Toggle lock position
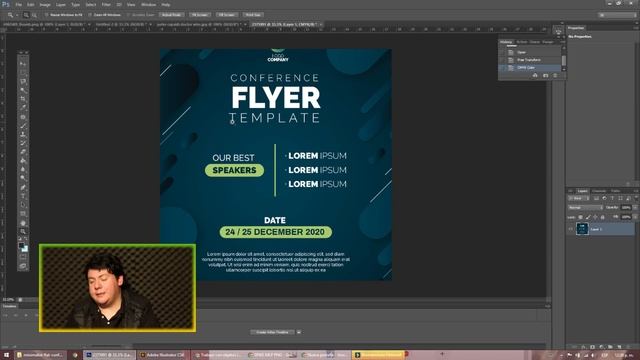The height and width of the screenshot is (360, 640). tap(595, 217)
